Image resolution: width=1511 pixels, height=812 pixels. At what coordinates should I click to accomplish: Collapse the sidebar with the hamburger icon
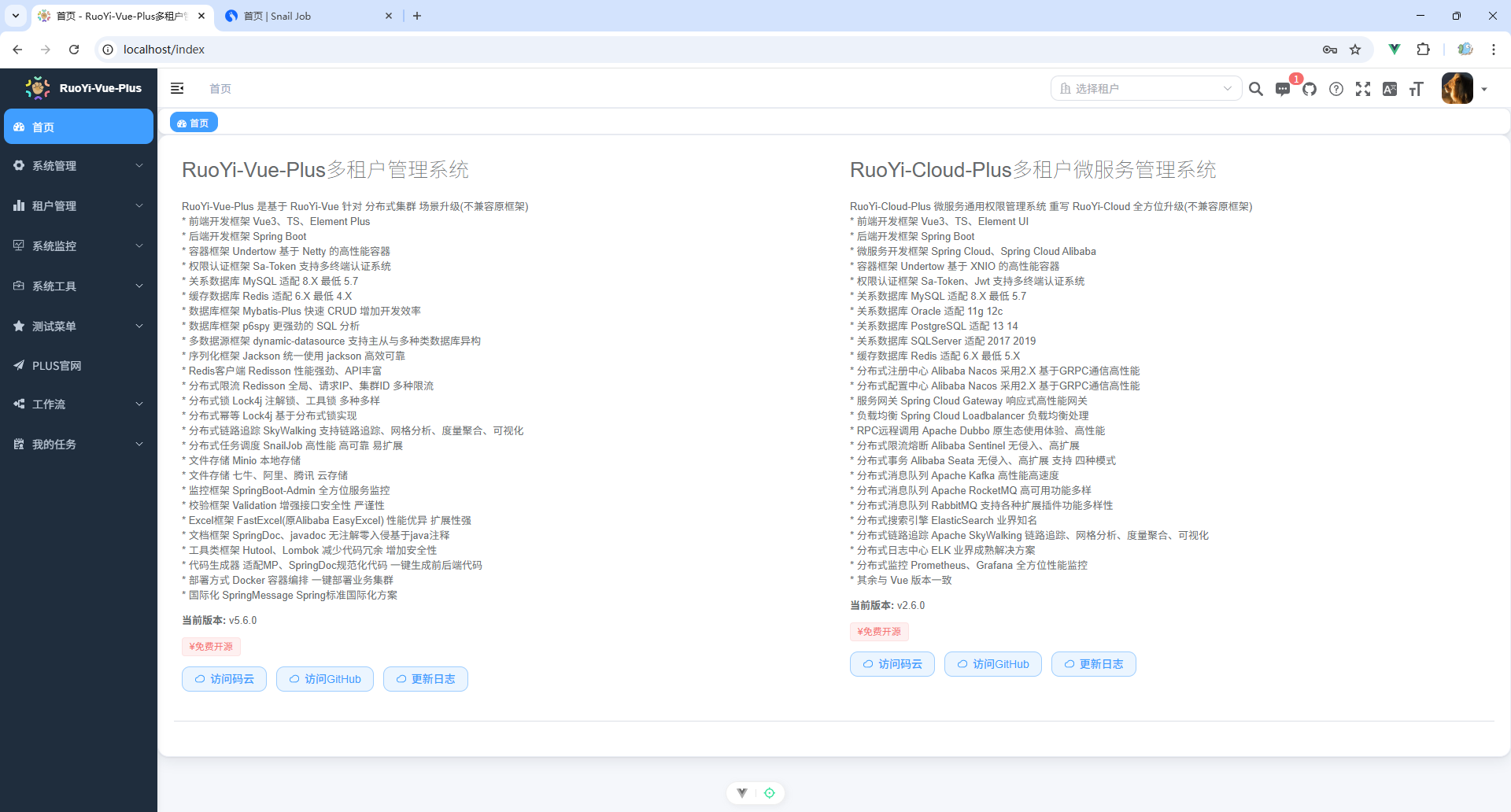pos(177,88)
